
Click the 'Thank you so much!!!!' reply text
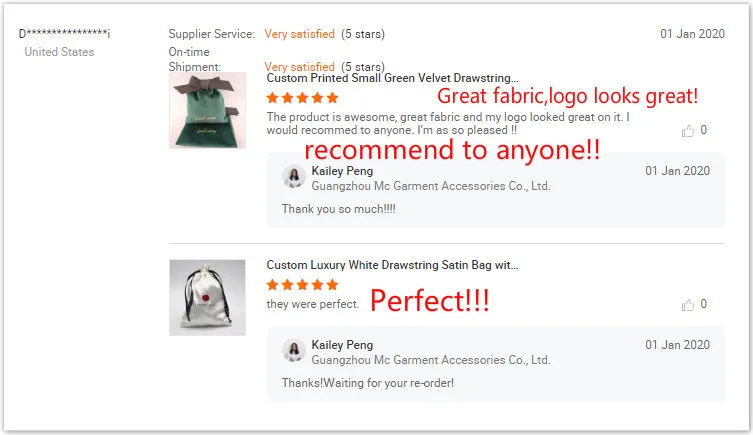pos(339,209)
